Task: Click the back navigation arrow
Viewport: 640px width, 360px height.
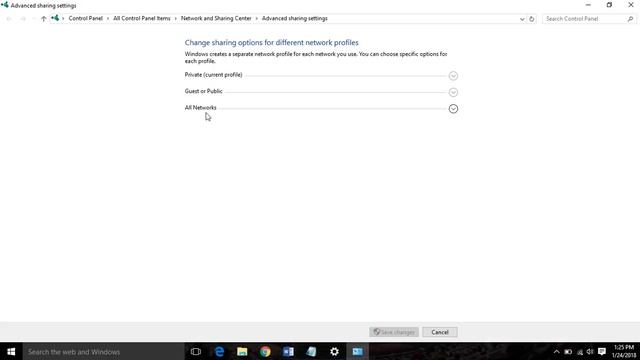Action: (9, 19)
